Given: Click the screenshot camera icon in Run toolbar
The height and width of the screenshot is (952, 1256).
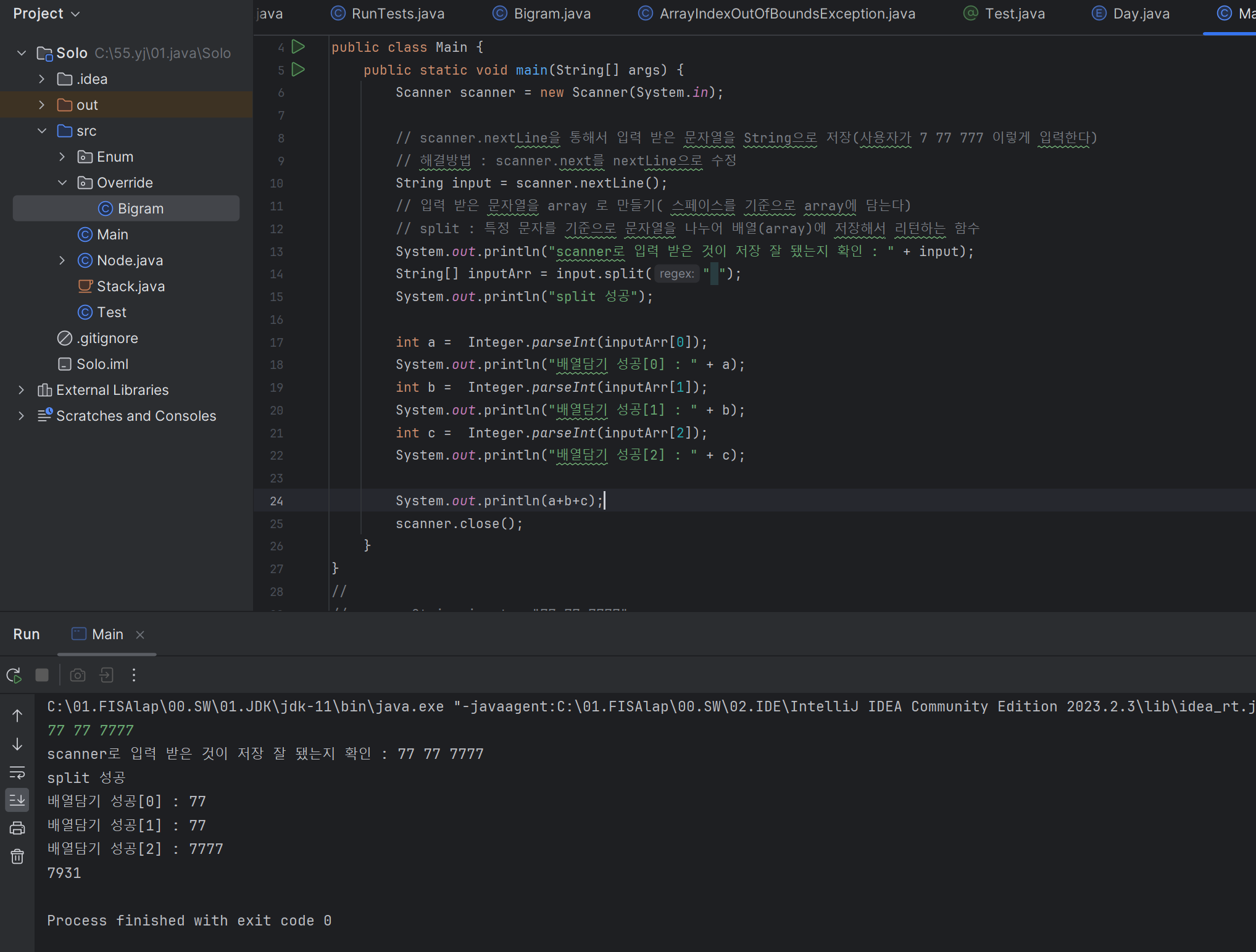Looking at the screenshot, I should [78, 675].
